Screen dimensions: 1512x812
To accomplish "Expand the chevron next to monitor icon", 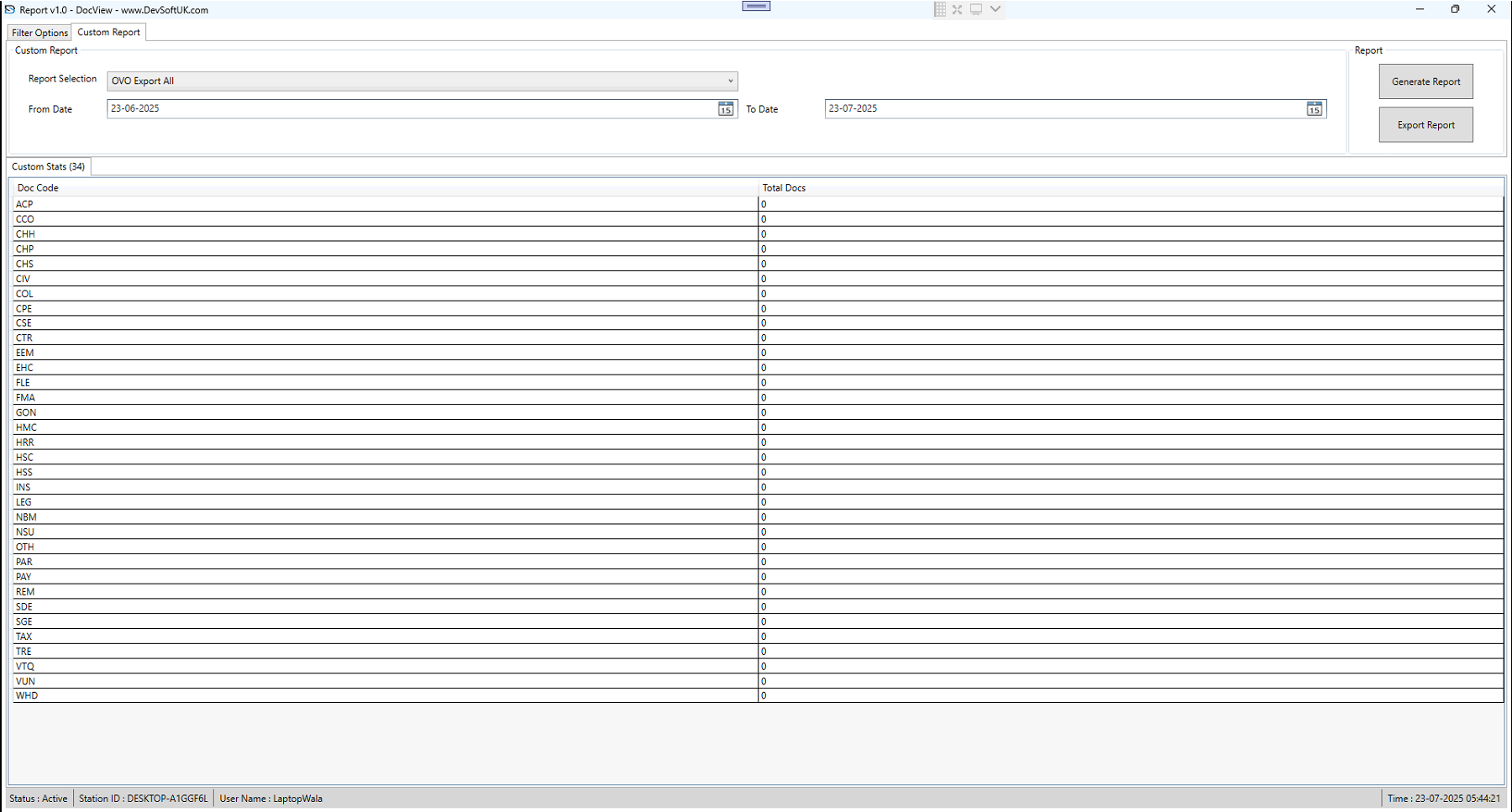I will pyautogui.click(x=995, y=9).
